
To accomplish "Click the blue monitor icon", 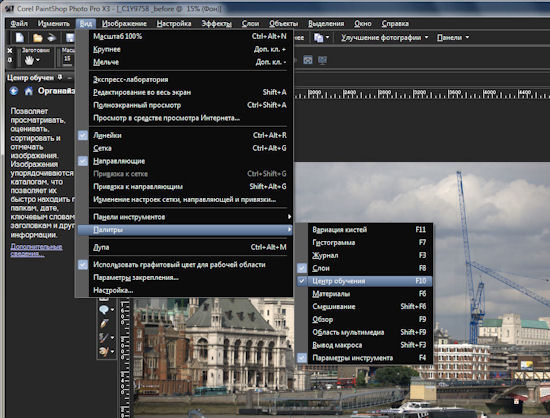I will click(322, 60).
